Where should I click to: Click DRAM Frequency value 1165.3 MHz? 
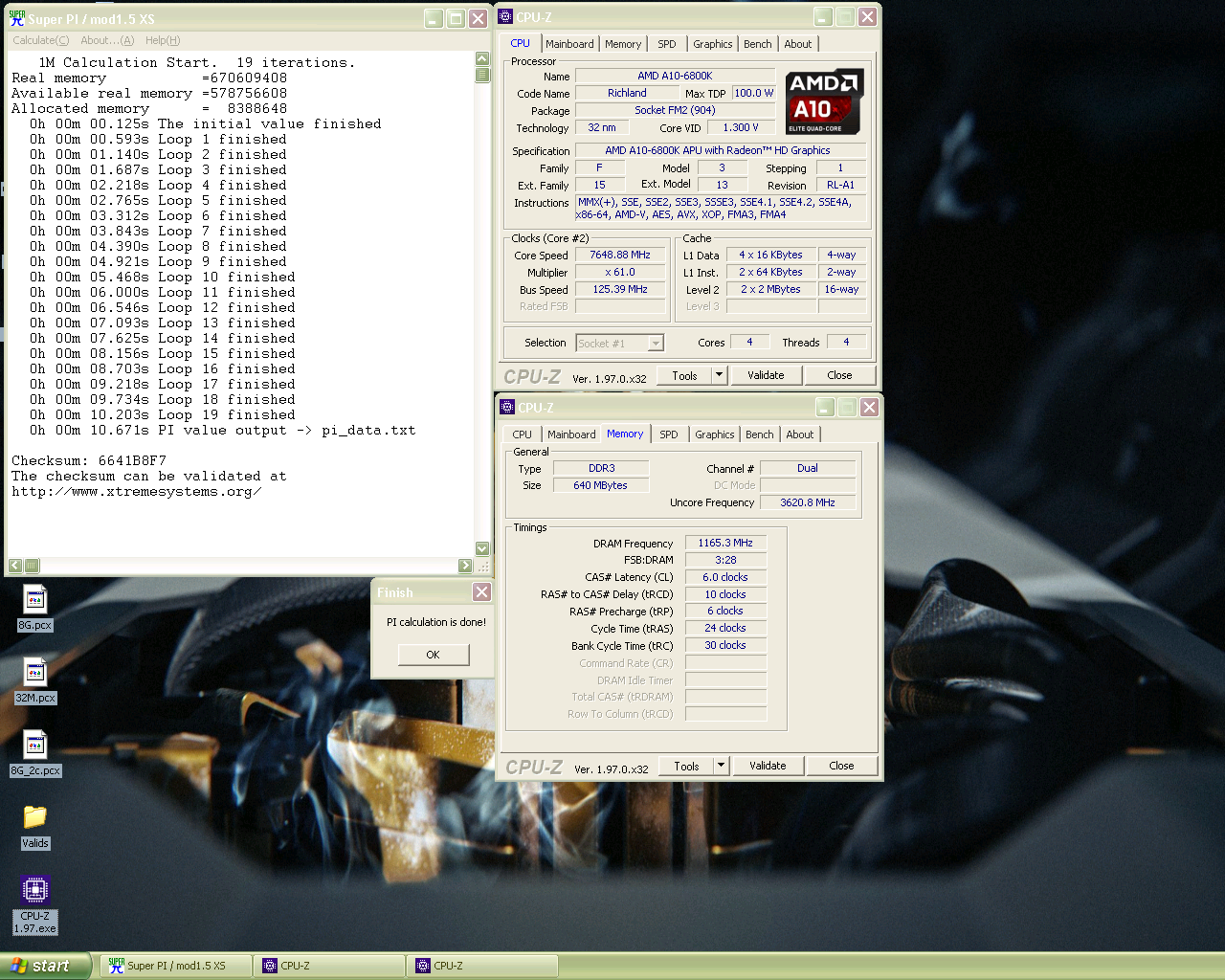pyautogui.click(x=725, y=544)
